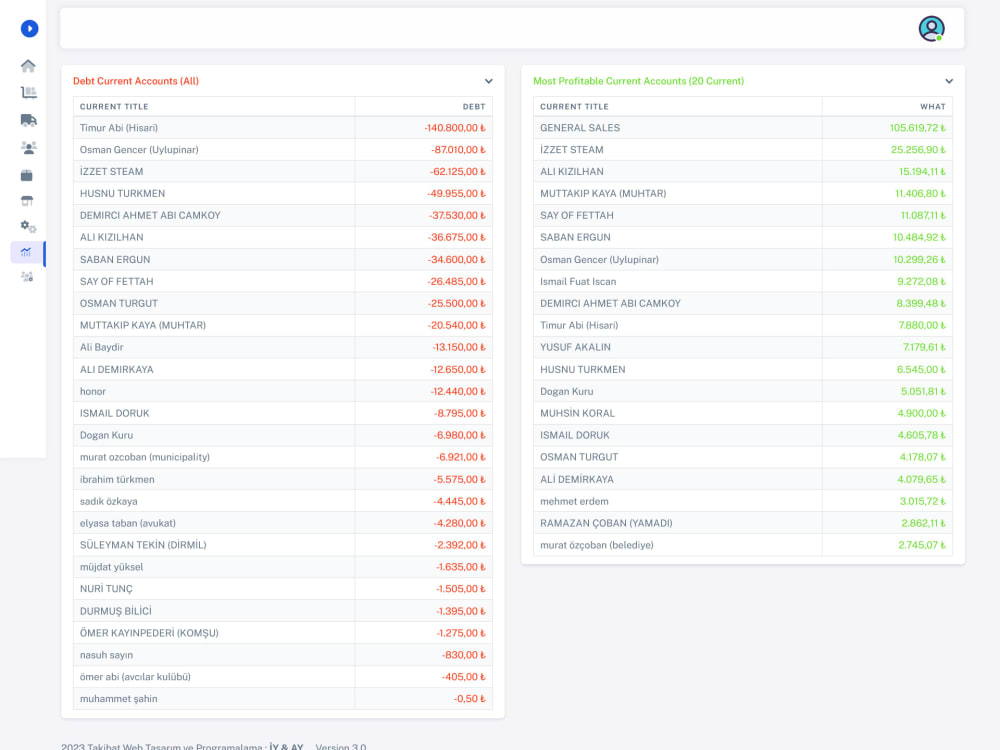Select the ibrahim türkmen row
Image resolution: width=1000 pixels, height=750 pixels.
(x=283, y=480)
